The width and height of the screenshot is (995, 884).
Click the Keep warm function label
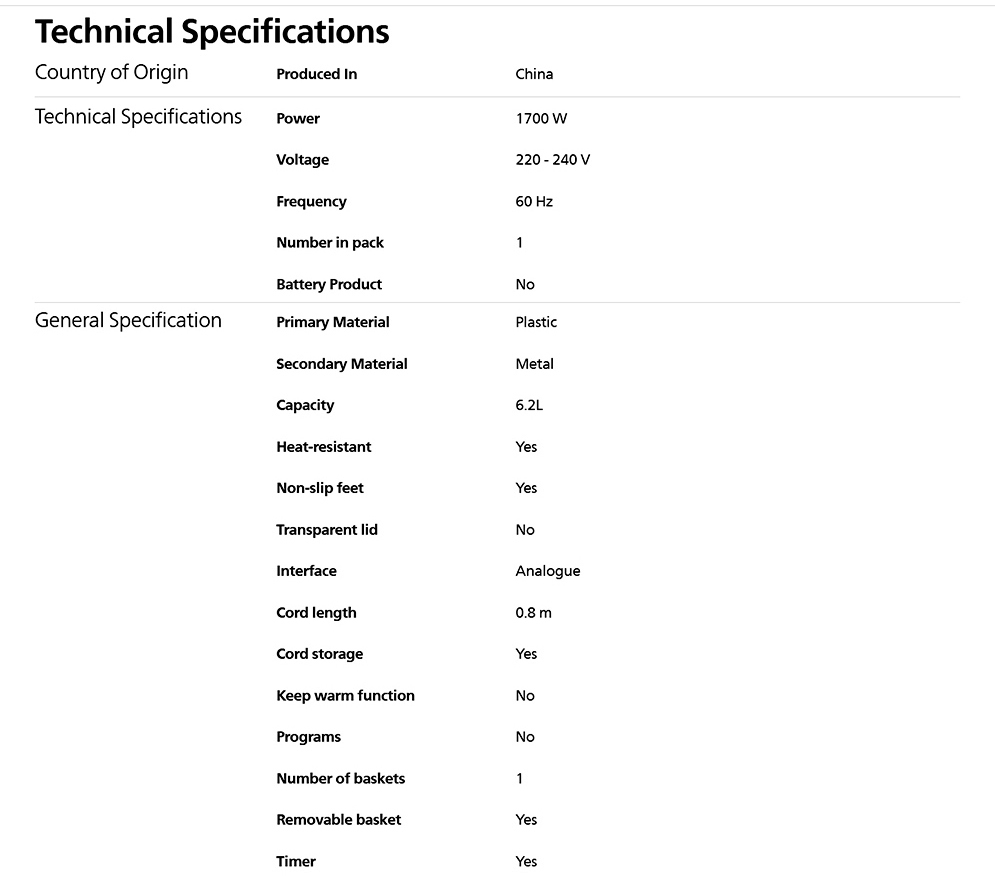tap(345, 696)
